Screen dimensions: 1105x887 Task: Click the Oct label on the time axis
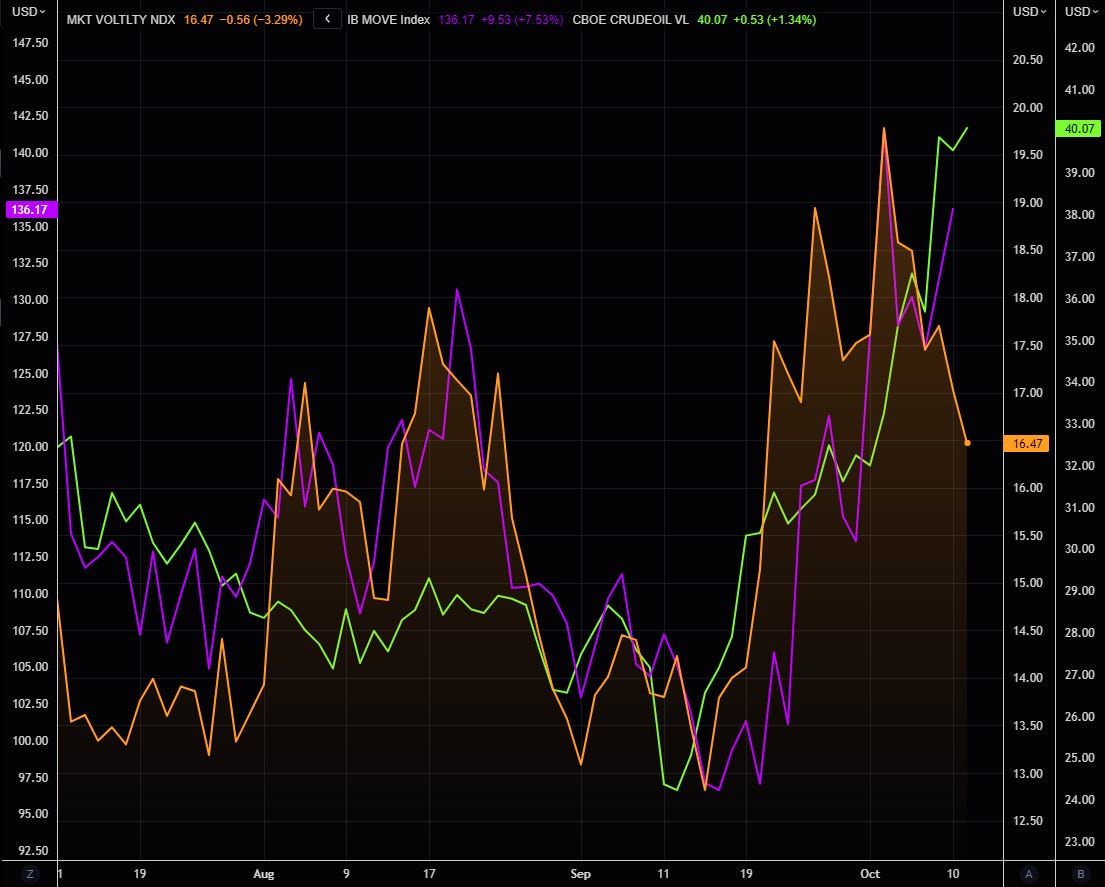870,874
